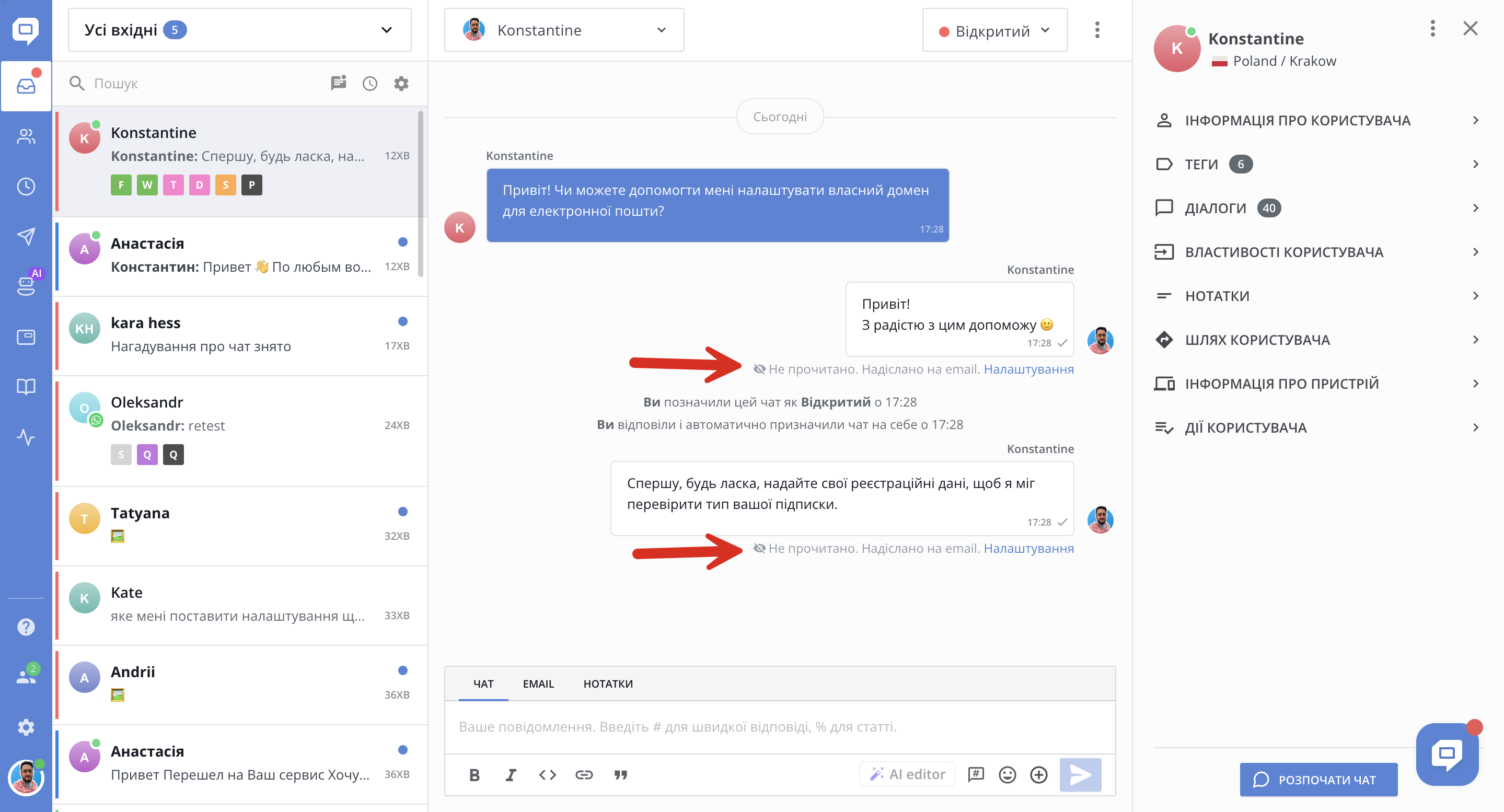Screen dimensions: 1504x812
Task: Open the AI chatbot section in sidebar
Action: point(26,285)
